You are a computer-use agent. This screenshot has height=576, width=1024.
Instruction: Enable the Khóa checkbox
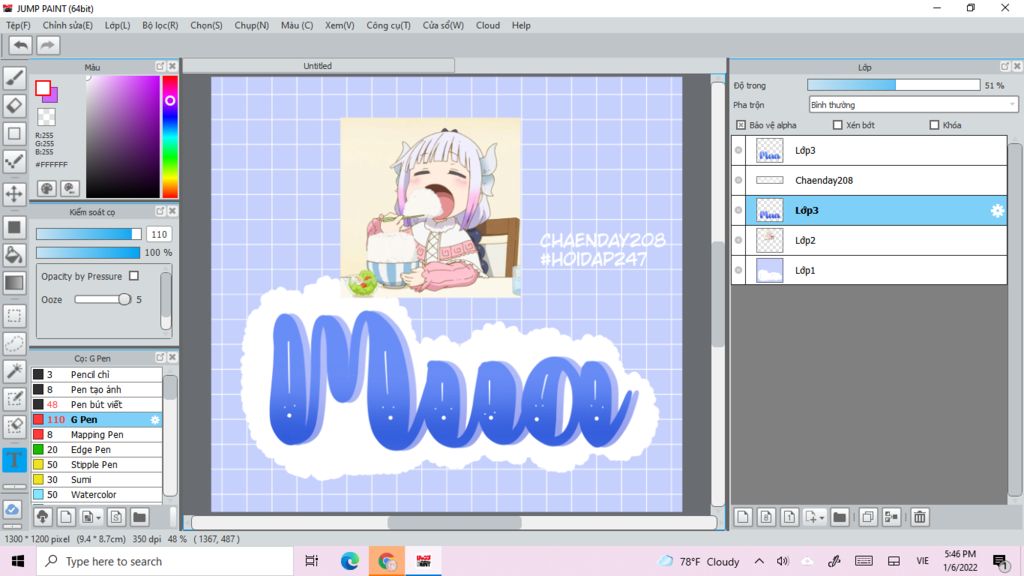click(934, 125)
